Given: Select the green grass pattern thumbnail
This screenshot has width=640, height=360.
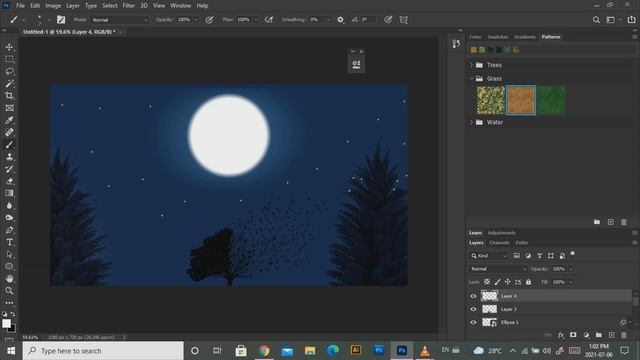Looking at the screenshot, I should point(551,100).
